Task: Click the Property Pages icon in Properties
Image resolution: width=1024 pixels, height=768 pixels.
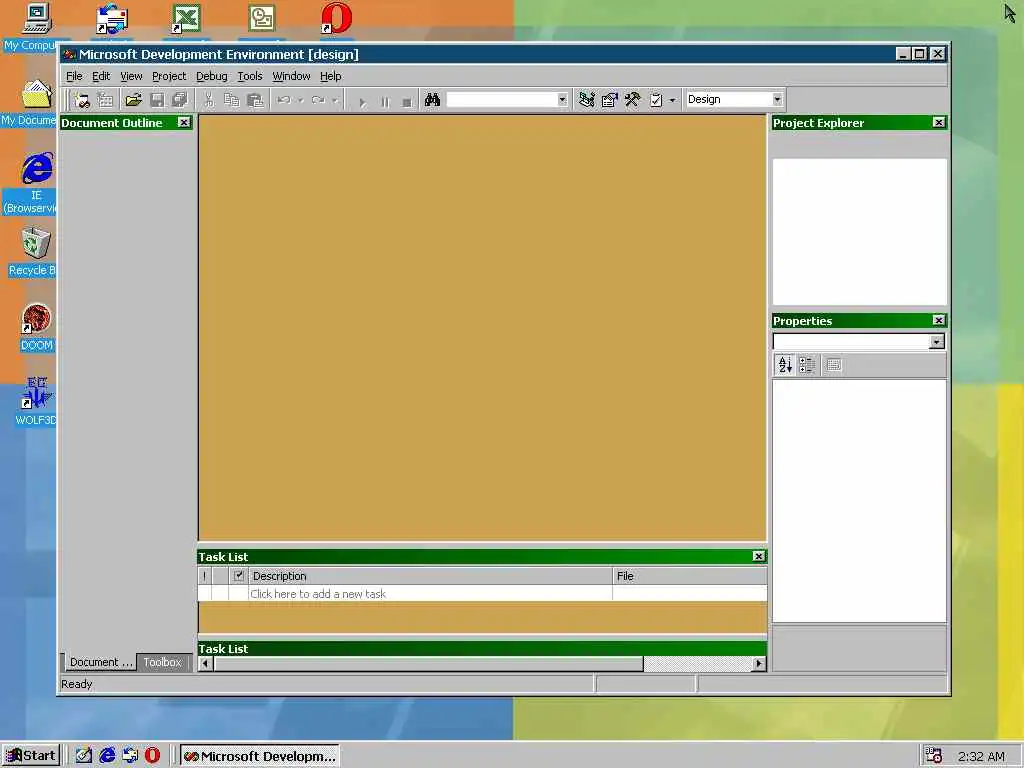Action: click(834, 365)
